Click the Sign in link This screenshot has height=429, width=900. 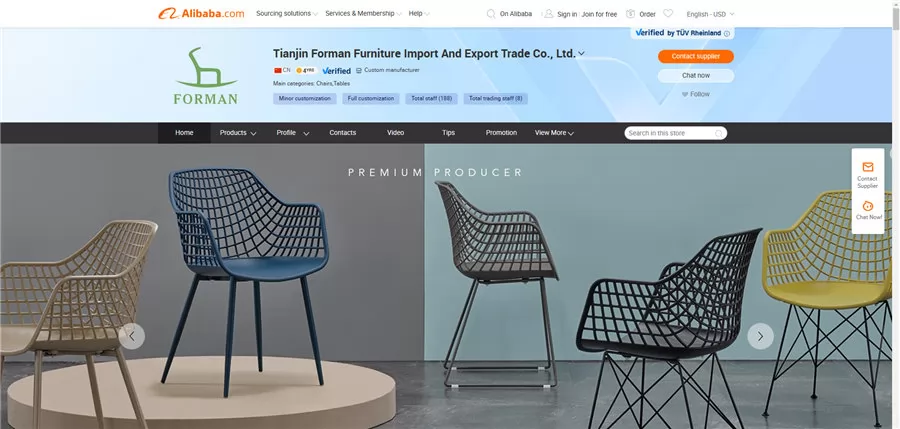[567, 14]
